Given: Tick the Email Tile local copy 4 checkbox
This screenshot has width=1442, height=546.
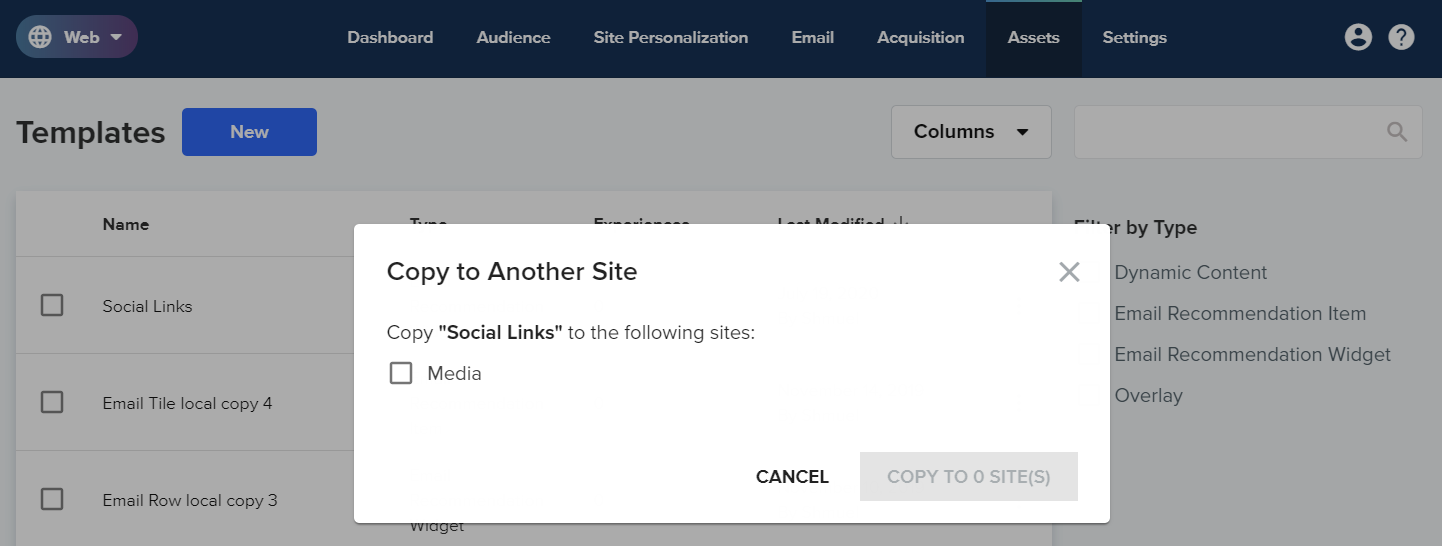Looking at the screenshot, I should [52, 402].
